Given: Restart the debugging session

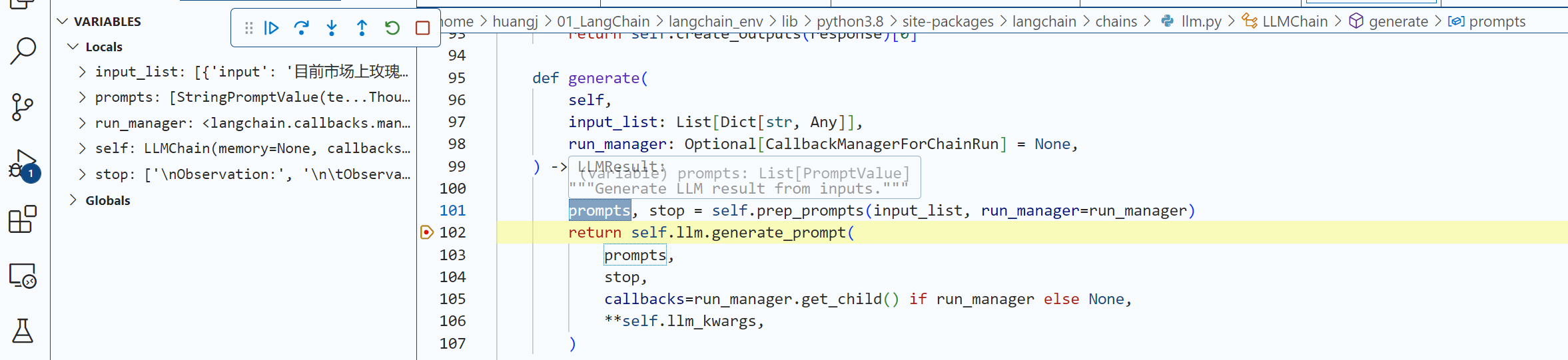Looking at the screenshot, I should pos(392,28).
